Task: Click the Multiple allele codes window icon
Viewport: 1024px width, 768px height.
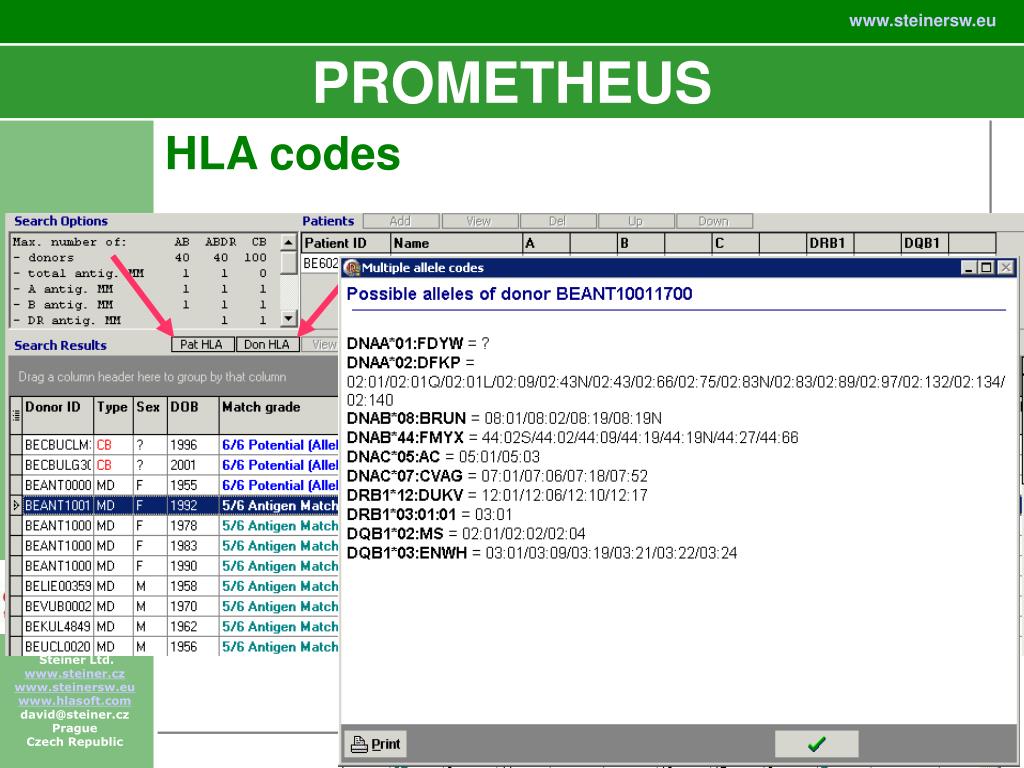Action: 352,268
